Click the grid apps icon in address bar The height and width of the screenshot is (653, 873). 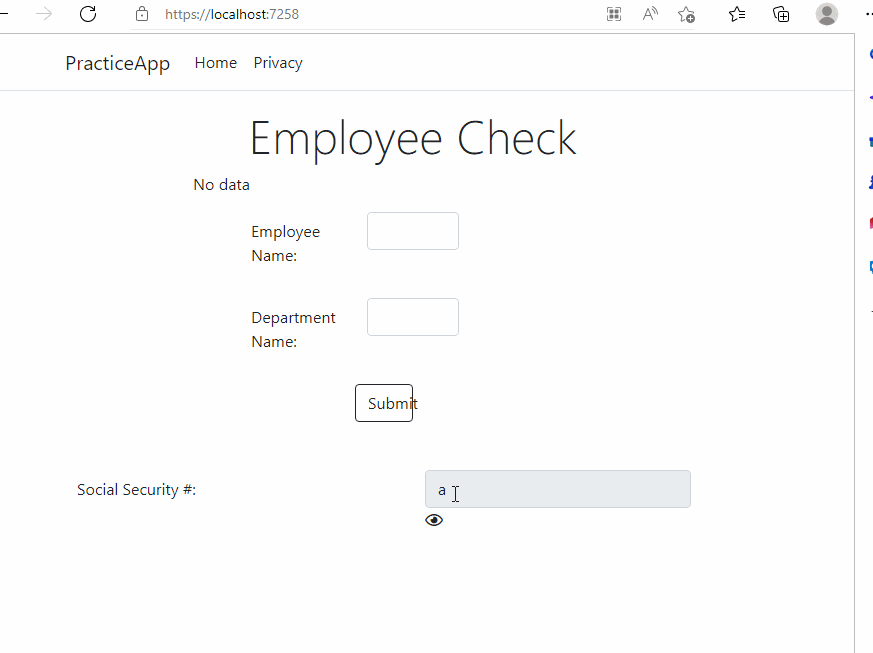(x=614, y=14)
